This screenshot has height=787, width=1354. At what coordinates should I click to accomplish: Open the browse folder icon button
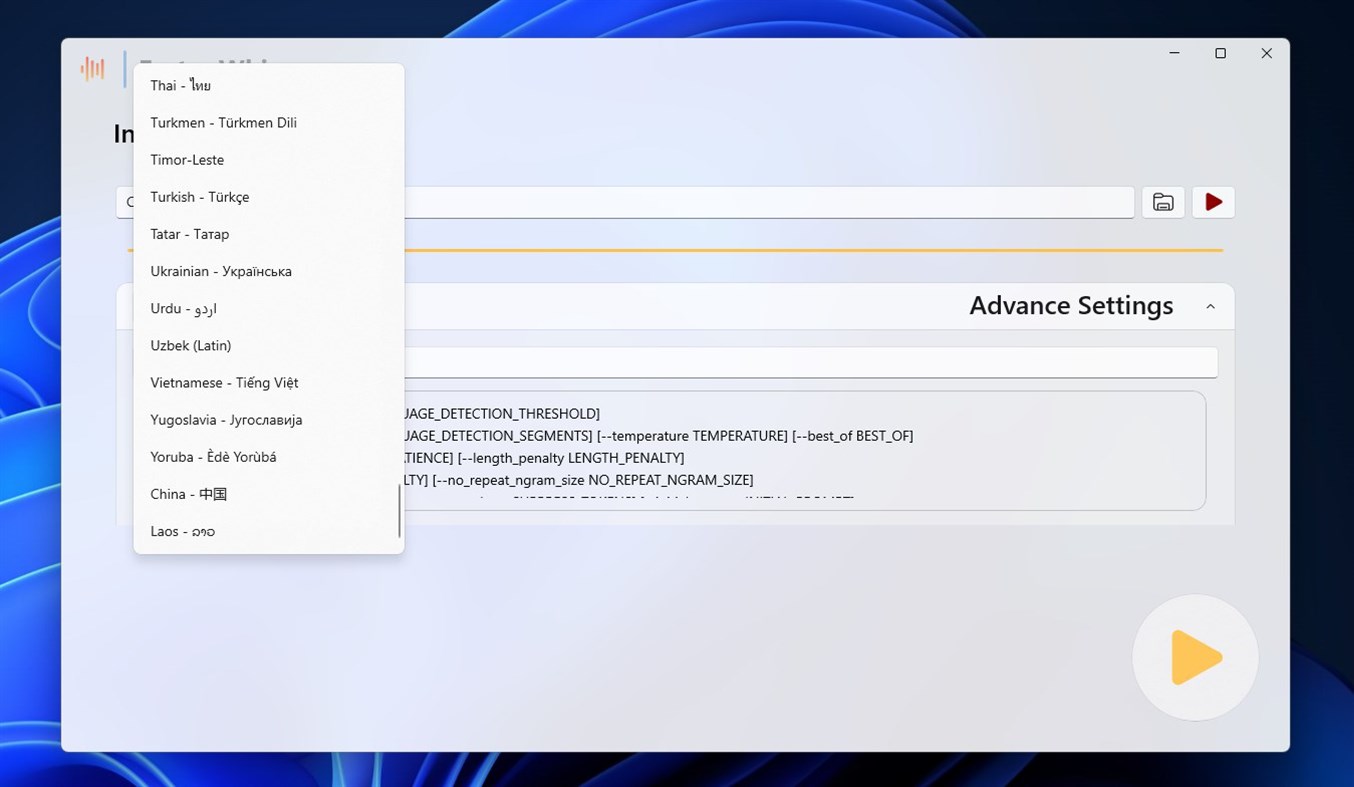1163,202
